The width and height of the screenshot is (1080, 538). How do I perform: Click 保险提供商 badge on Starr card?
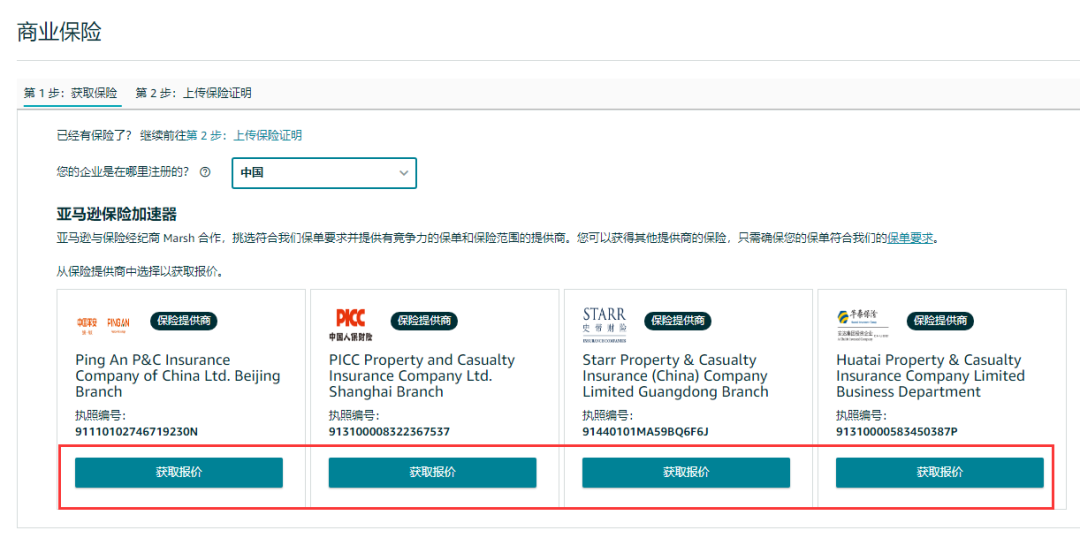[677, 320]
